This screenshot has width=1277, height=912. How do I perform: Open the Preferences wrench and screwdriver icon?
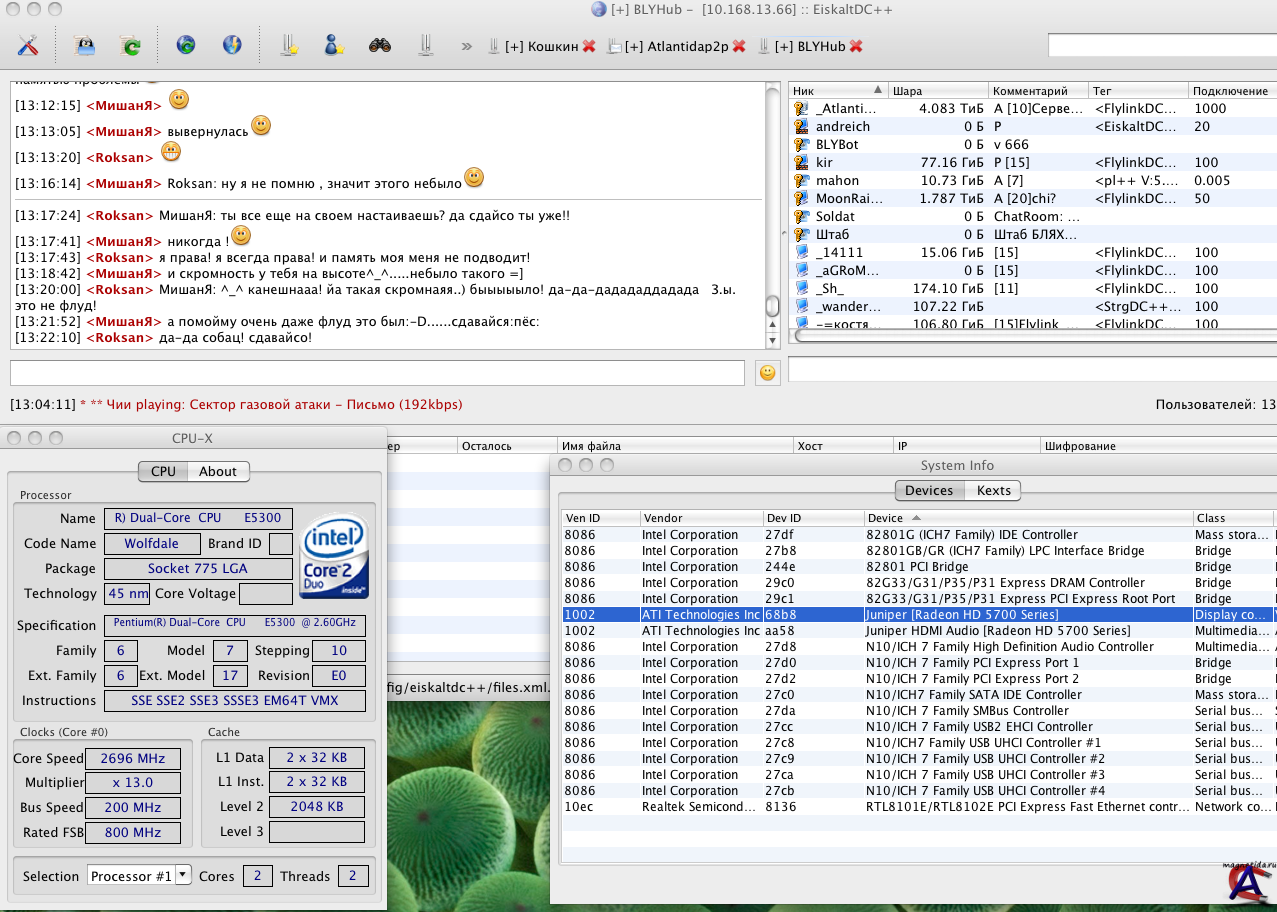[27, 45]
